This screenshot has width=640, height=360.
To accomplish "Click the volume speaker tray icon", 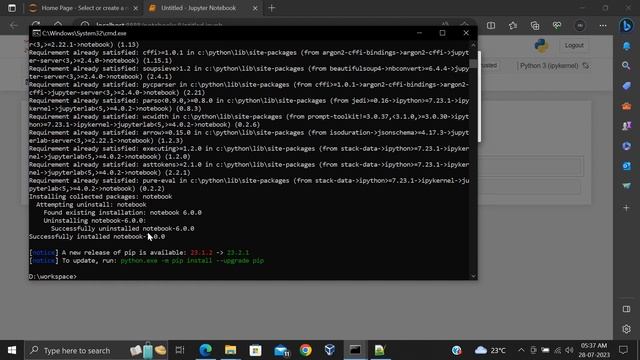I will (x=569, y=350).
